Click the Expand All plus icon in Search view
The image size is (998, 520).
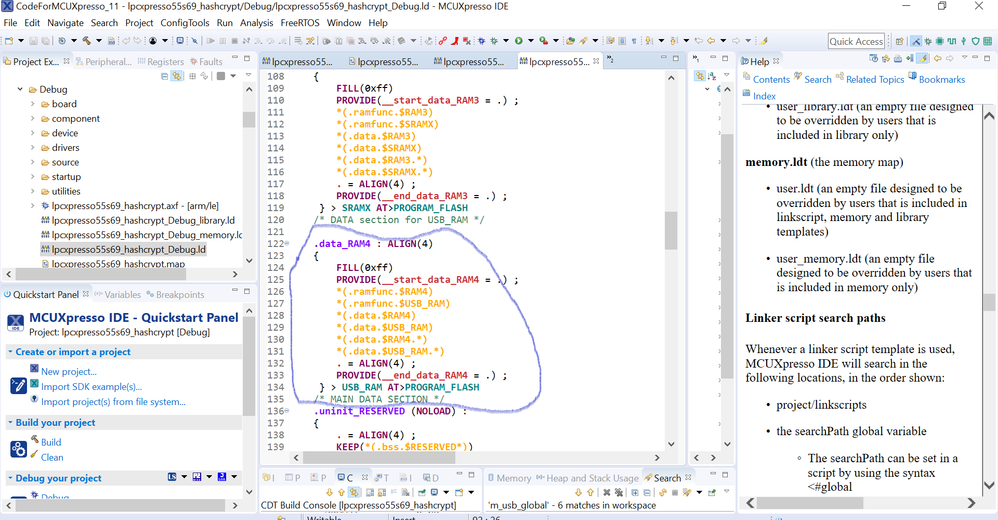click(x=635, y=492)
